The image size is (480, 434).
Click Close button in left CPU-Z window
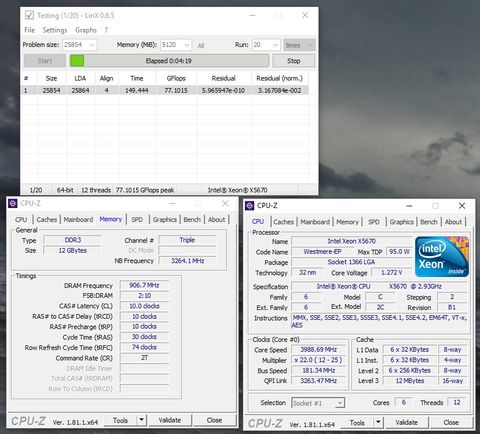(214, 420)
